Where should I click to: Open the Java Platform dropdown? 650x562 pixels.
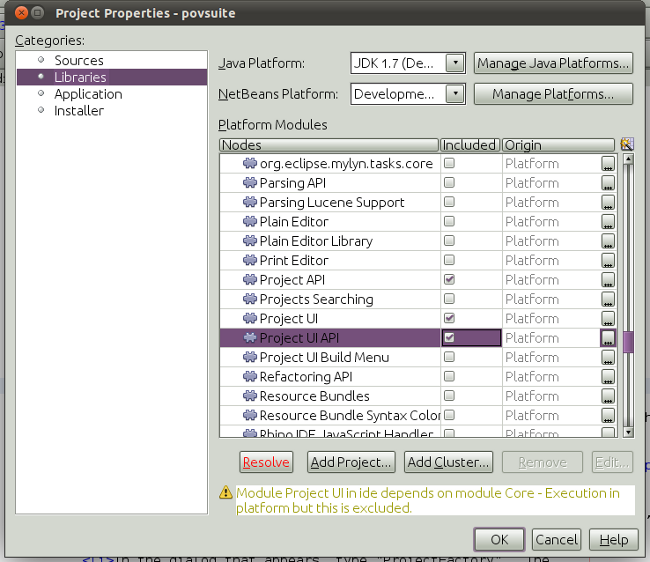pos(455,63)
